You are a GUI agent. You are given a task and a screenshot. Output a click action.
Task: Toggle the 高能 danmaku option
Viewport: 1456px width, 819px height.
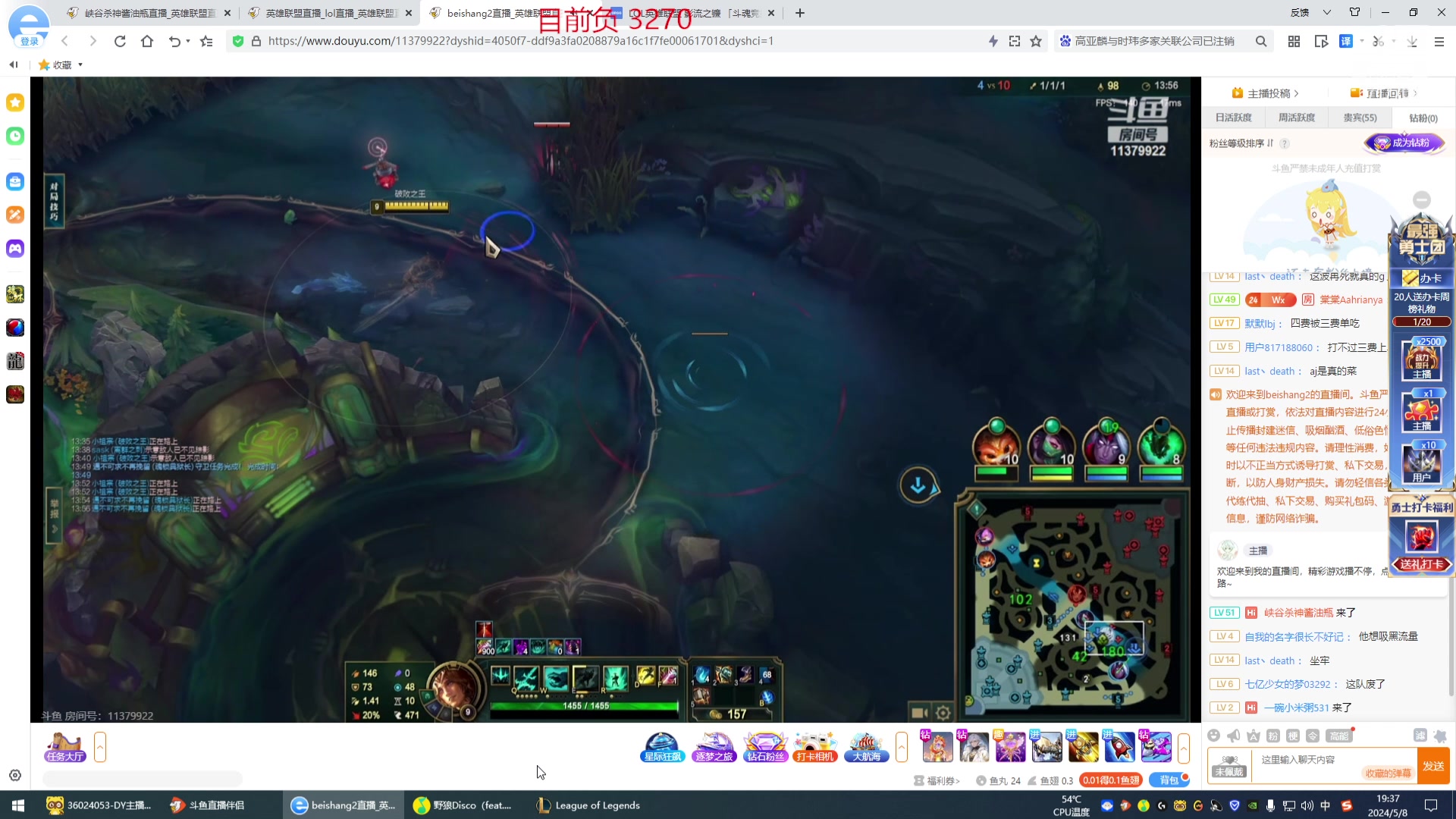(1339, 736)
